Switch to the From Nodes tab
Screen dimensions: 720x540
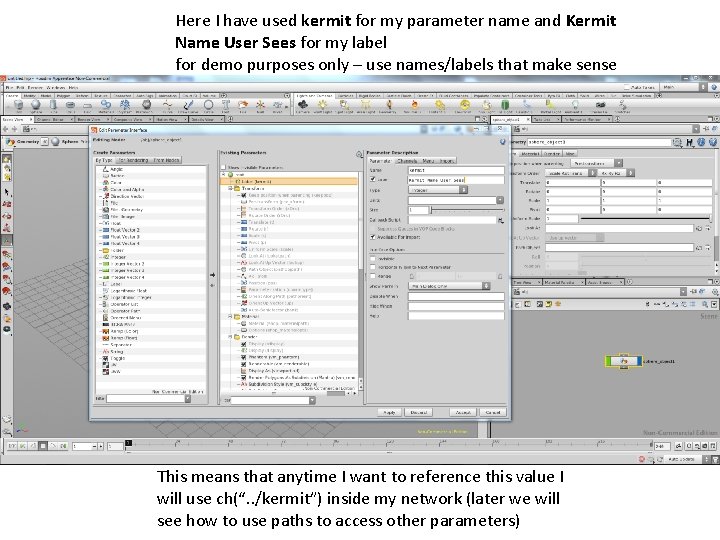(167, 160)
